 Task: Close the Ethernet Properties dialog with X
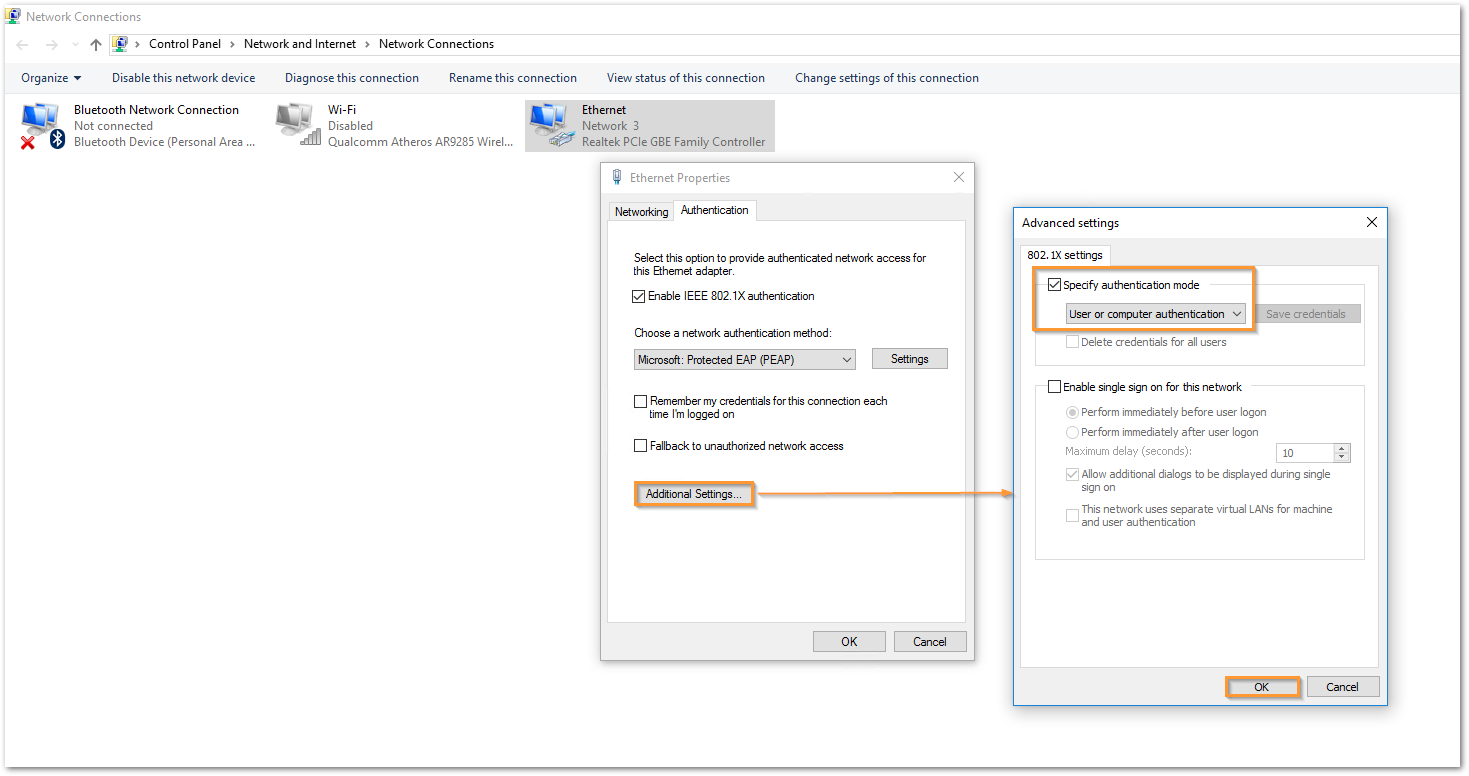pos(958,177)
